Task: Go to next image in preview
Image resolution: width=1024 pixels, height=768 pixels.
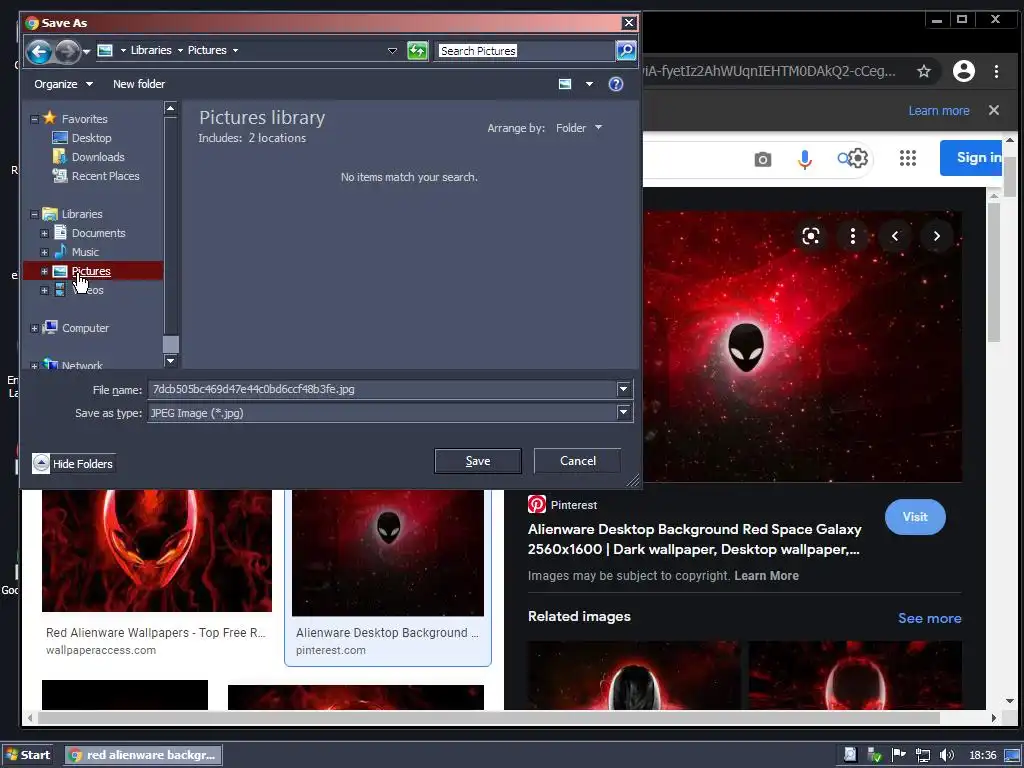Action: tap(936, 236)
